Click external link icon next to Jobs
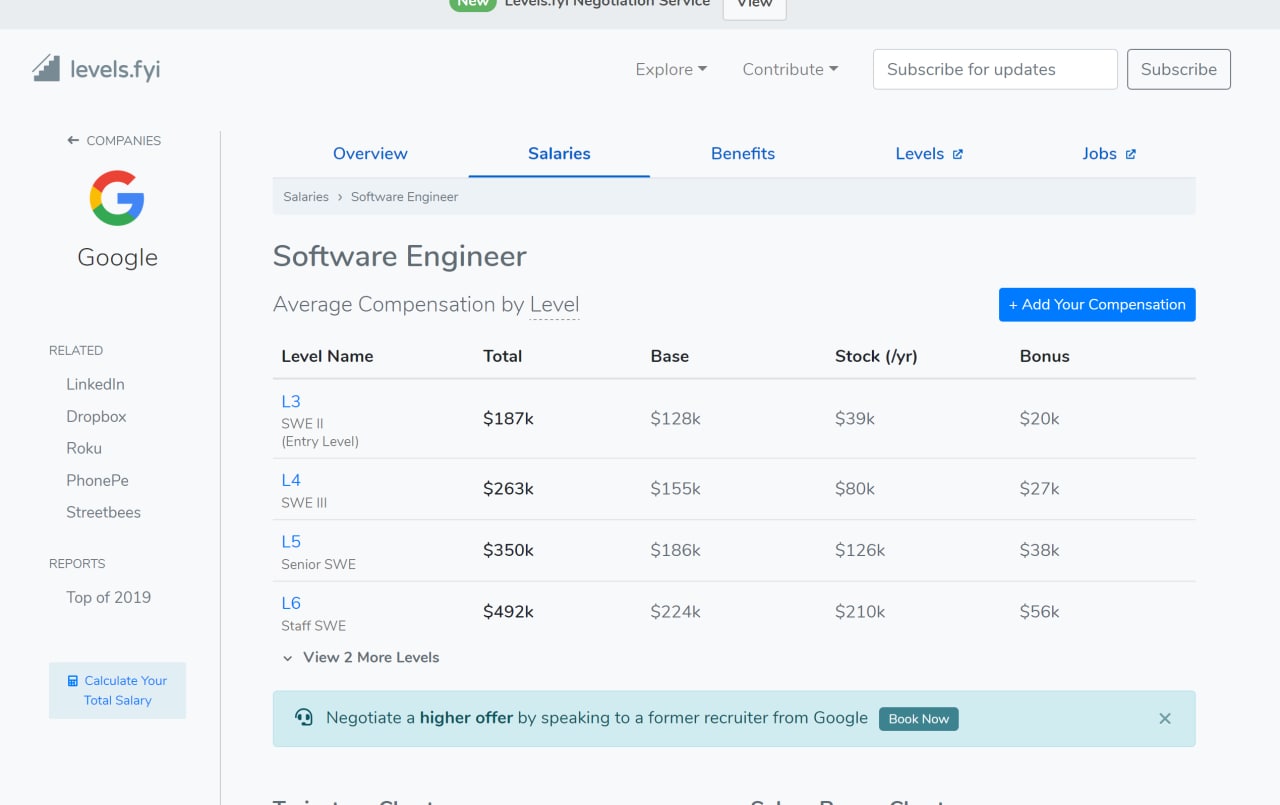The width and height of the screenshot is (1280, 805). pos(1131,154)
